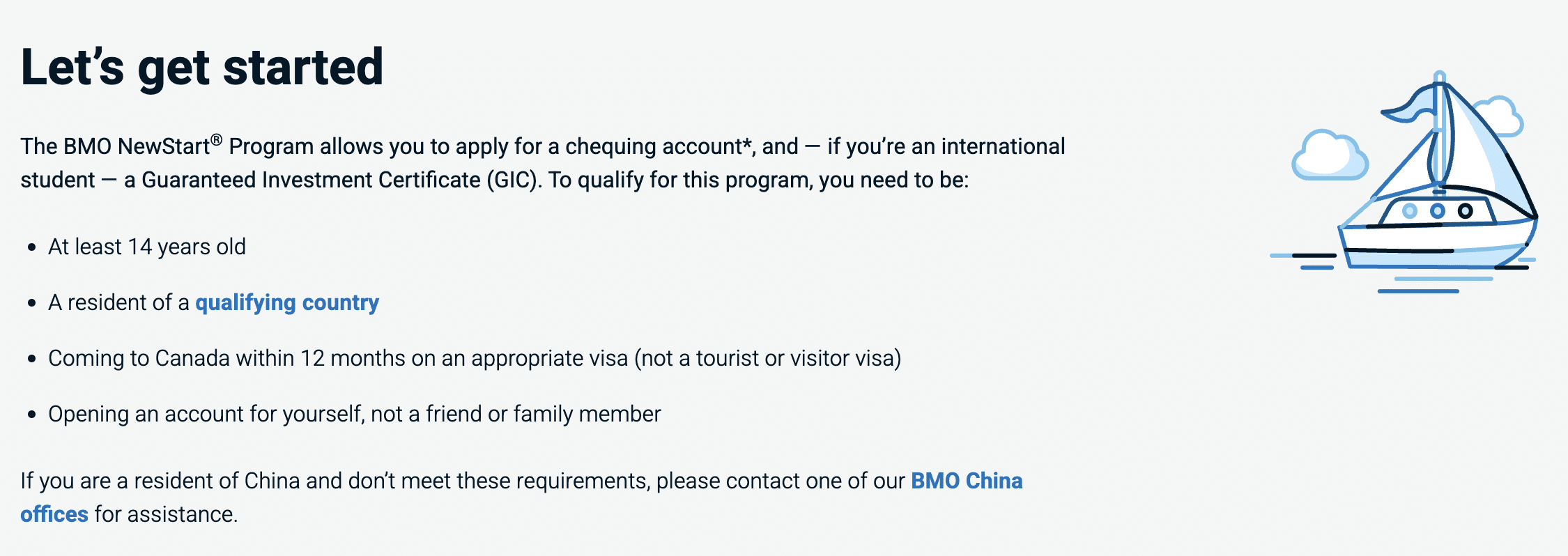Viewport: 1568px width, 556px height.
Task: Click the word offices in the link
Action: 54,514
